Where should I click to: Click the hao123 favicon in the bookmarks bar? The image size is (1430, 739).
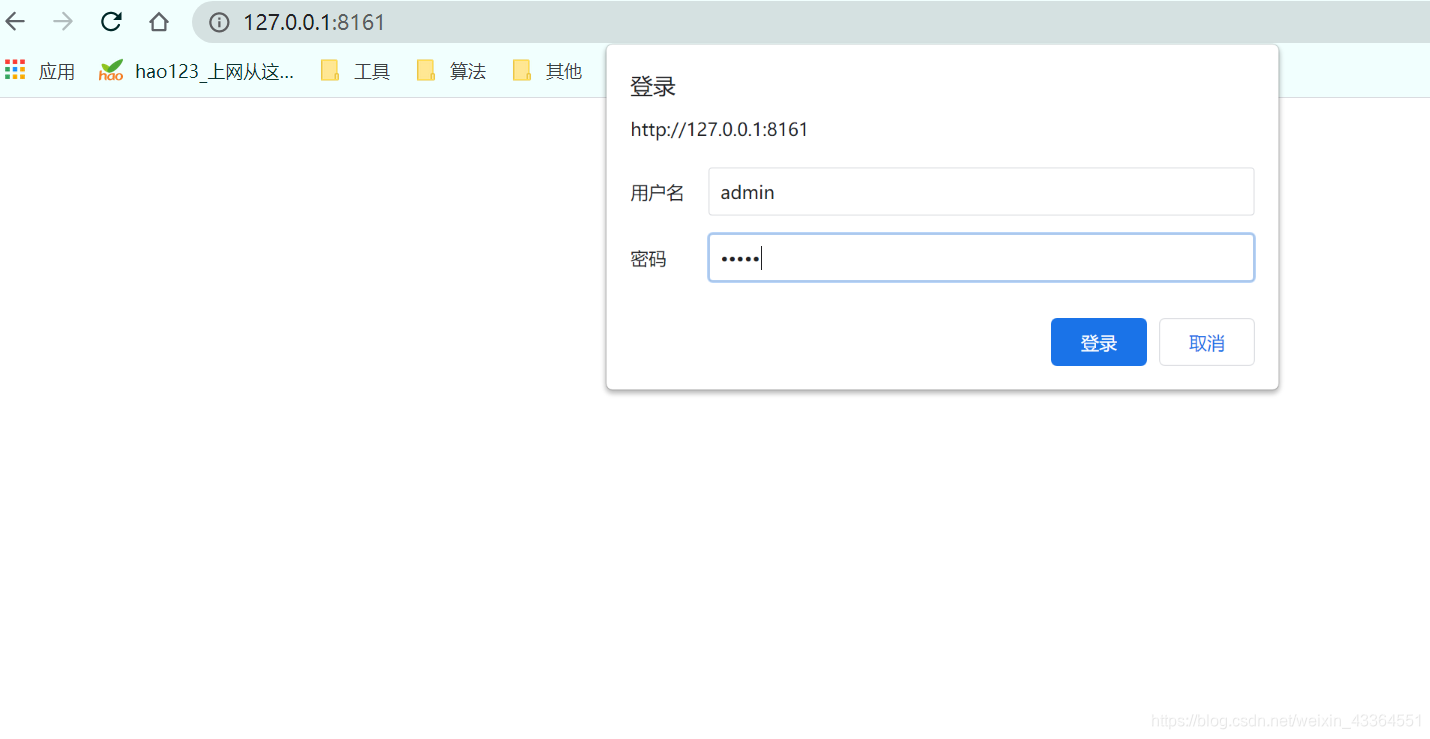110,69
